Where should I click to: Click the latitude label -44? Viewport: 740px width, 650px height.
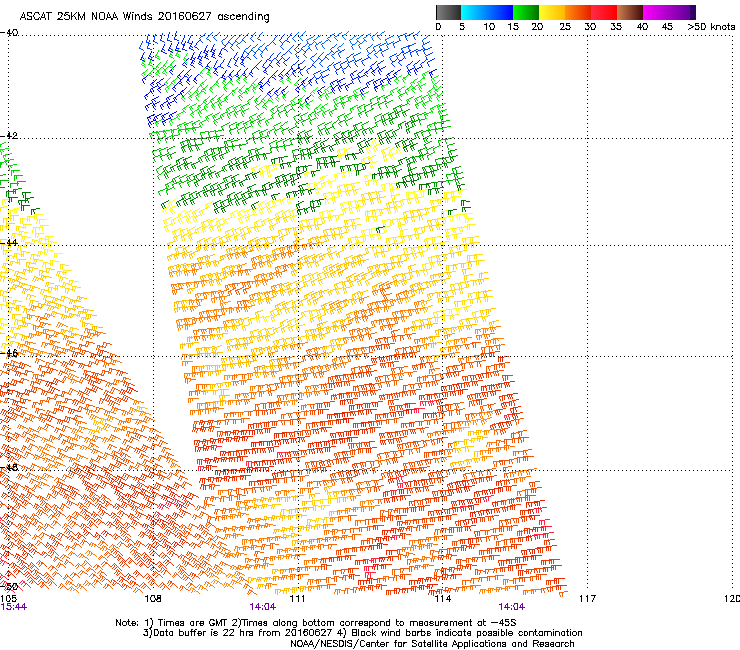(9, 243)
